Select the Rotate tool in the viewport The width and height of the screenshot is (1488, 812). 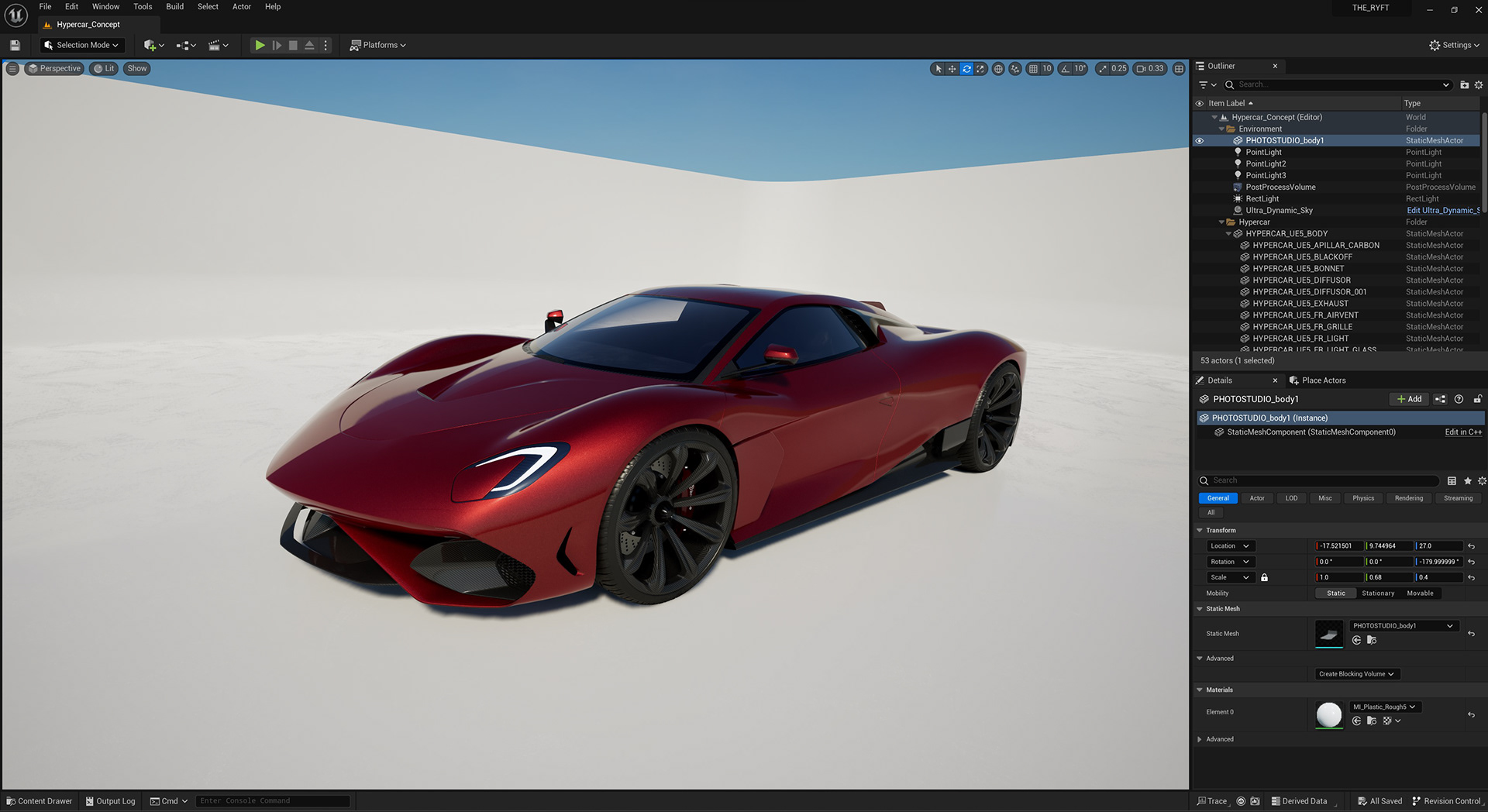(966, 68)
